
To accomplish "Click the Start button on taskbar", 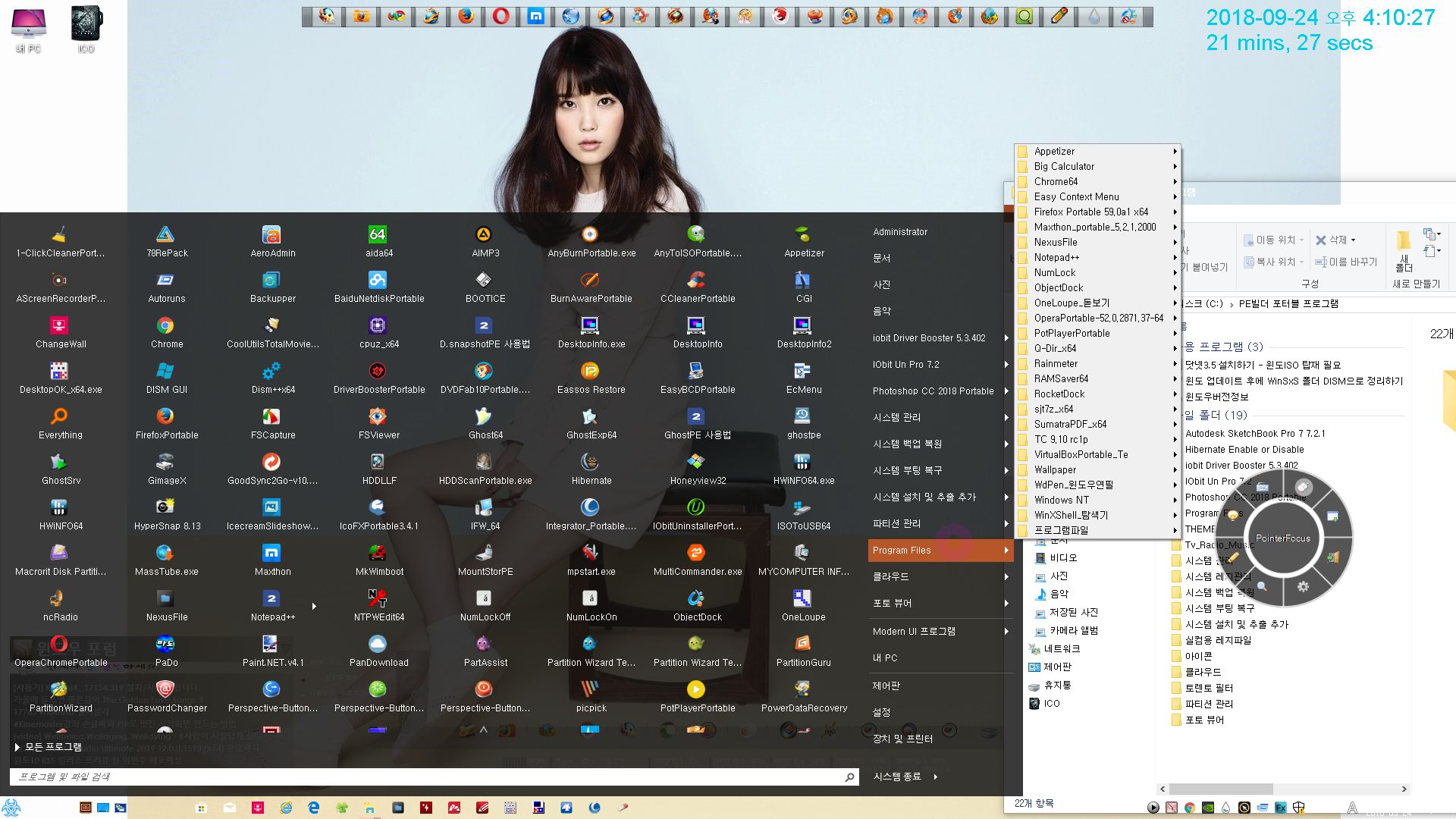I will [x=11, y=808].
